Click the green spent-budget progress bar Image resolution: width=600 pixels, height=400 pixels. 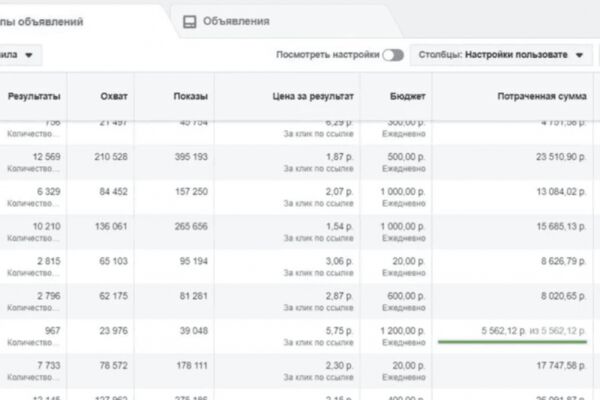click(x=512, y=342)
